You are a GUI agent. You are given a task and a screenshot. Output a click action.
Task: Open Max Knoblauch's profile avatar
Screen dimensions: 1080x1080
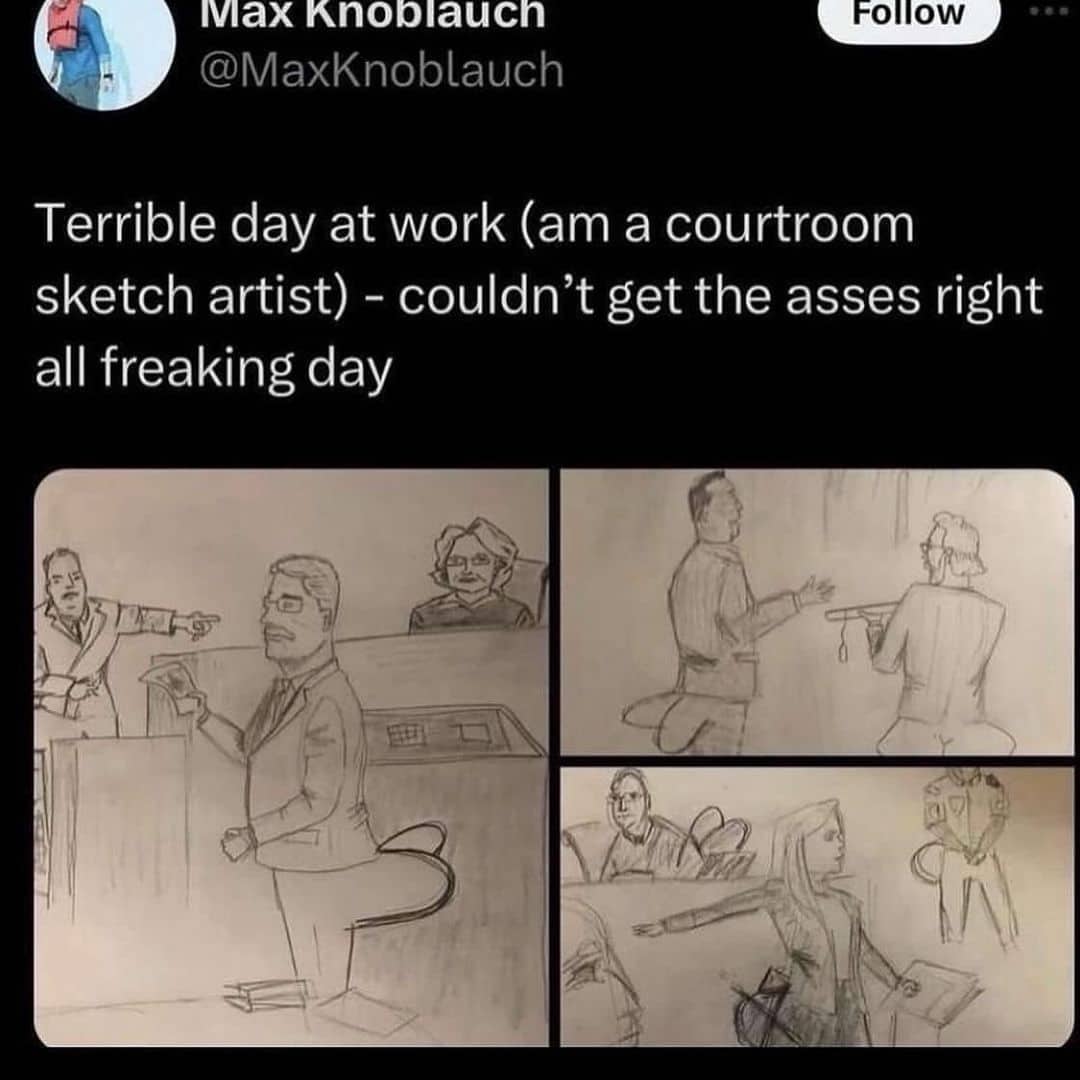[105, 47]
